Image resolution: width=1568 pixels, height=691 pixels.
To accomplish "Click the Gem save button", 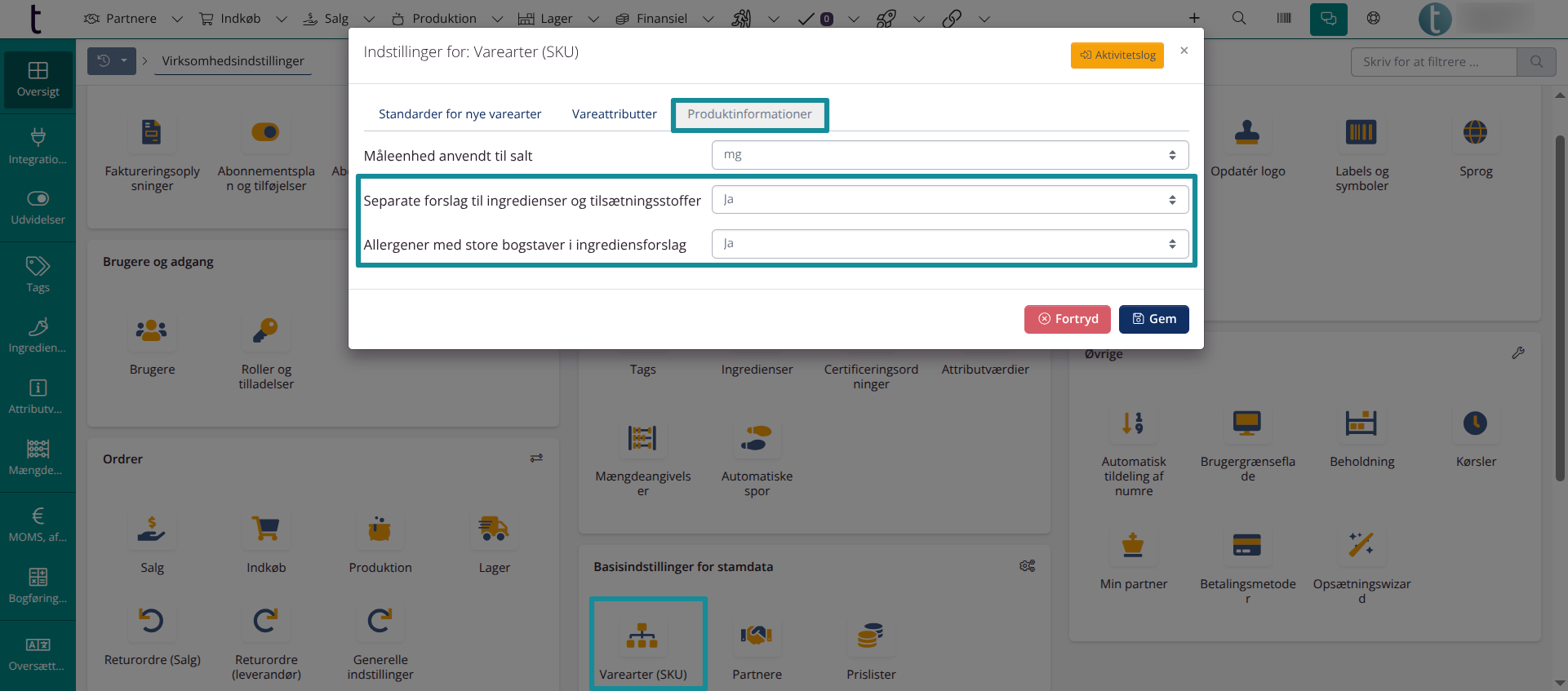I will [x=1153, y=319].
